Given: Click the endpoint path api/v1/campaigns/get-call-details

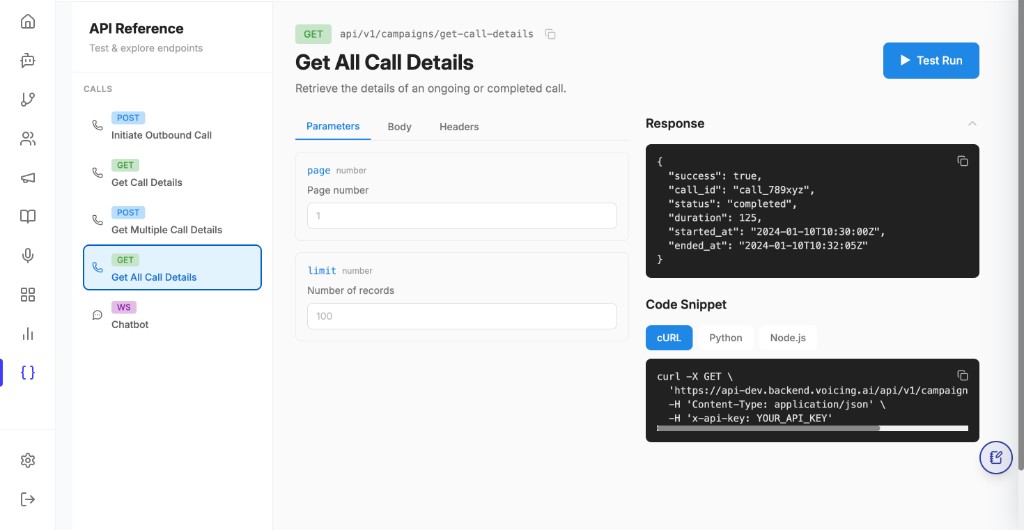Looking at the screenshot, I should click(x=436, y=34).
